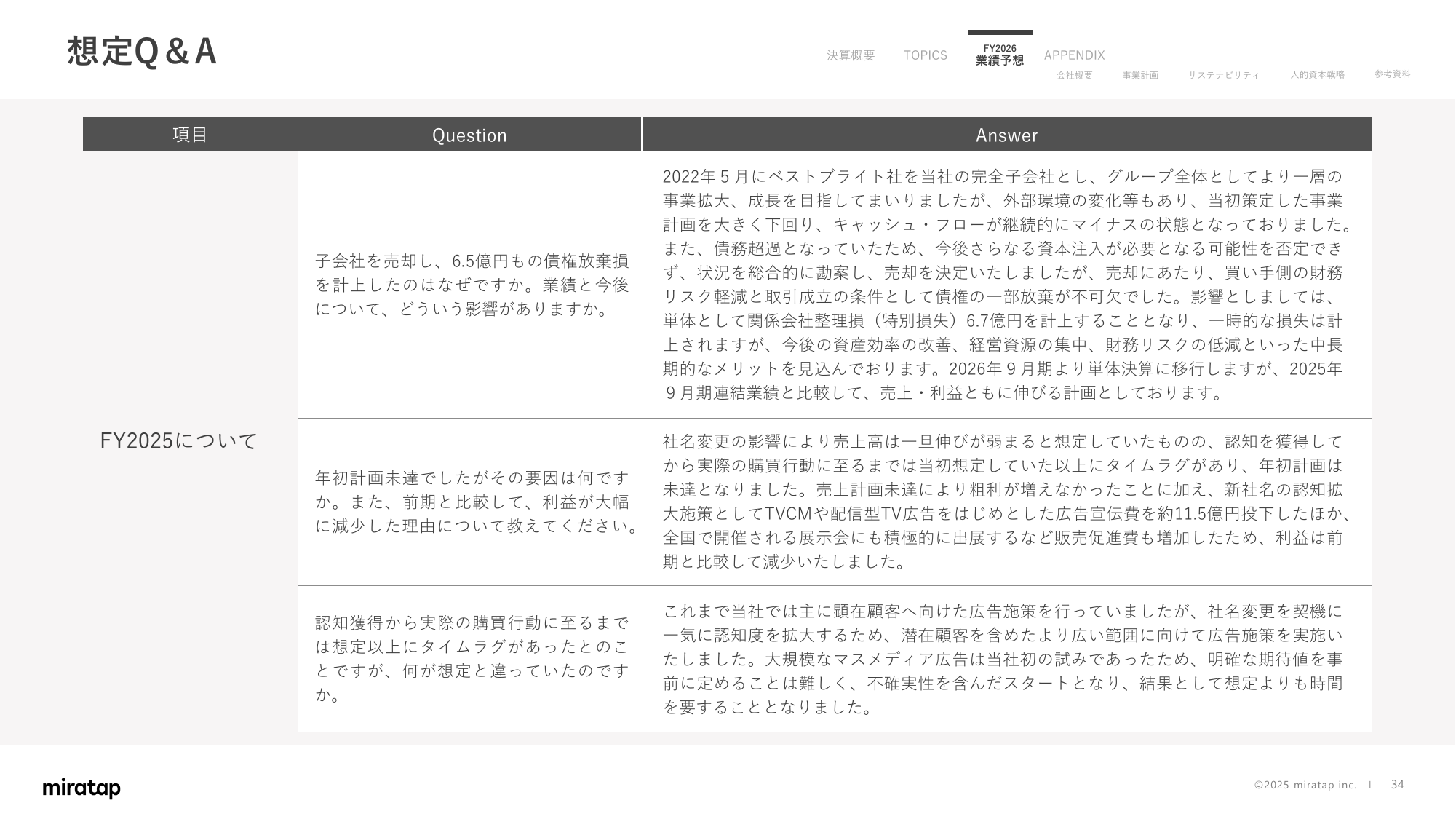Open the 決算概要 navigation tab

(850, 55)
